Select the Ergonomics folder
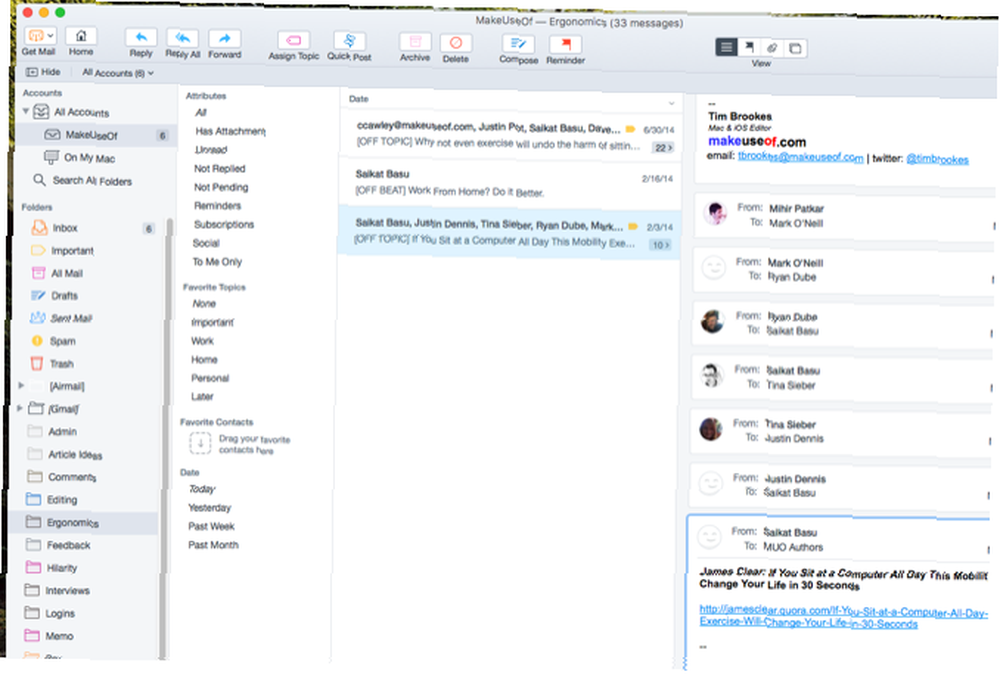Screen dimensions: 1000x678 [85, 523]
